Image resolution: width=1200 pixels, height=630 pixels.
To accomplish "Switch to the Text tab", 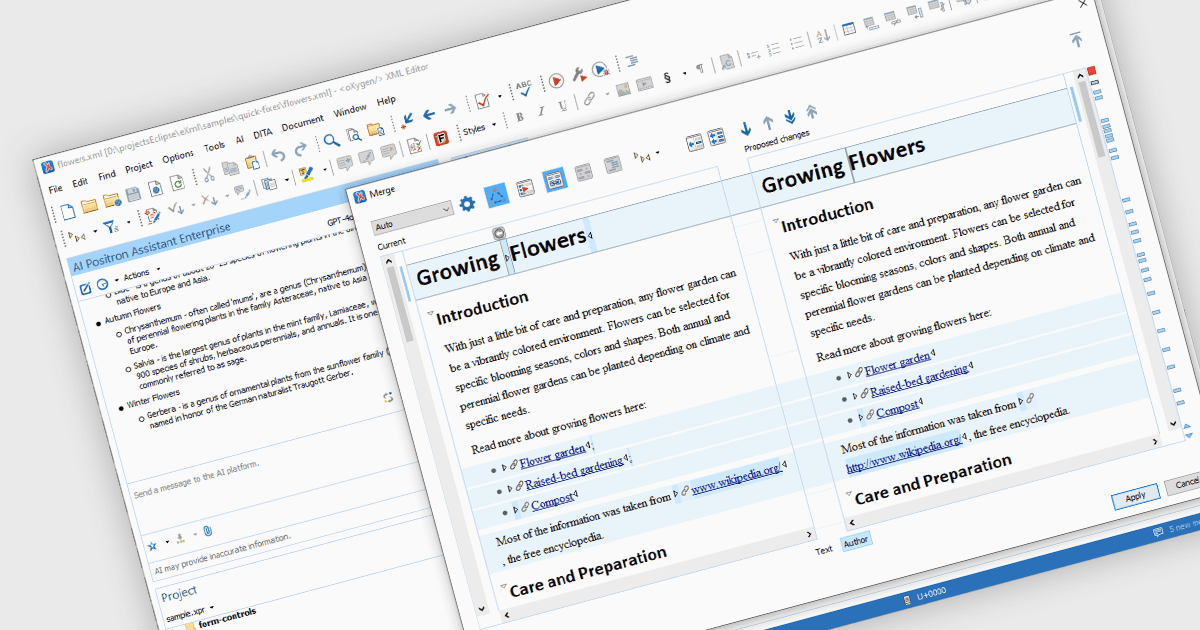I will 823,550.
